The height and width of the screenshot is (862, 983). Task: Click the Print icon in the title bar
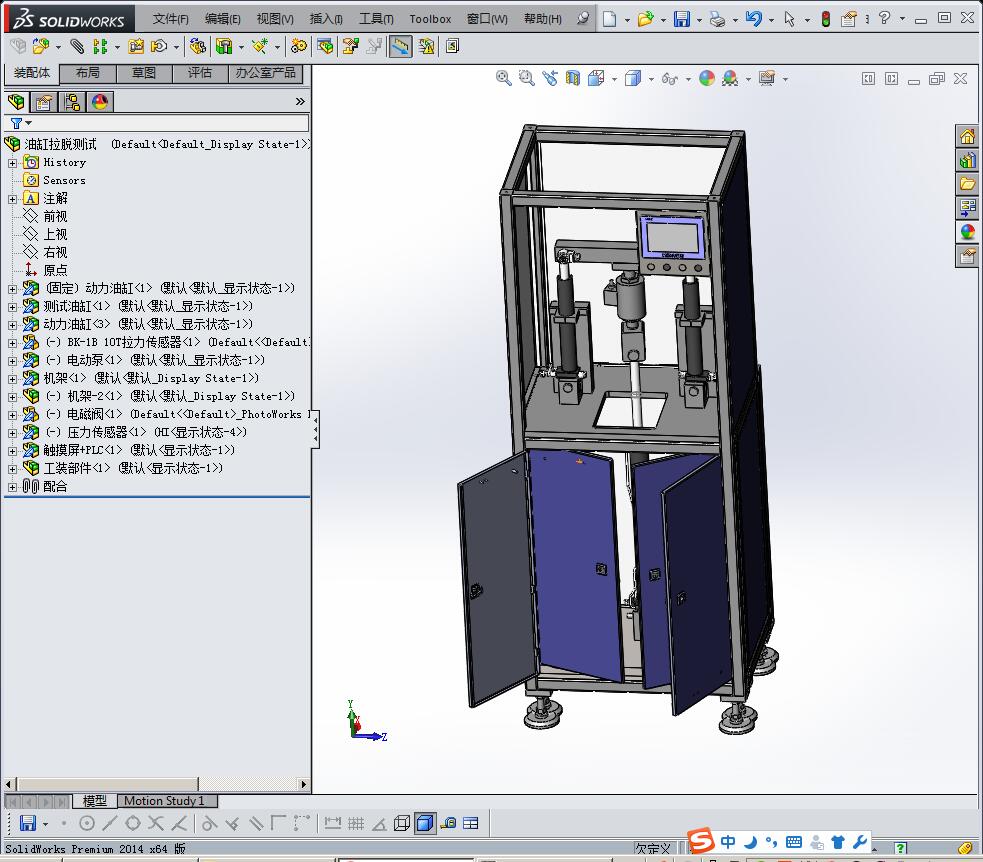click(x=717, y=19)
